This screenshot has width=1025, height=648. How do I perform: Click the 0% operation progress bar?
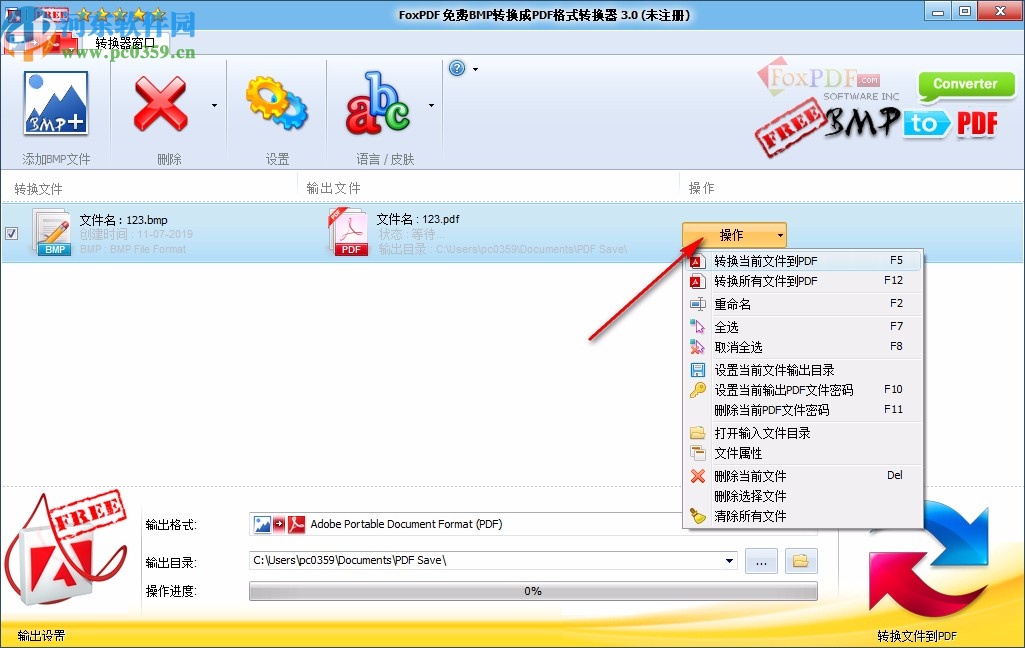531,591
